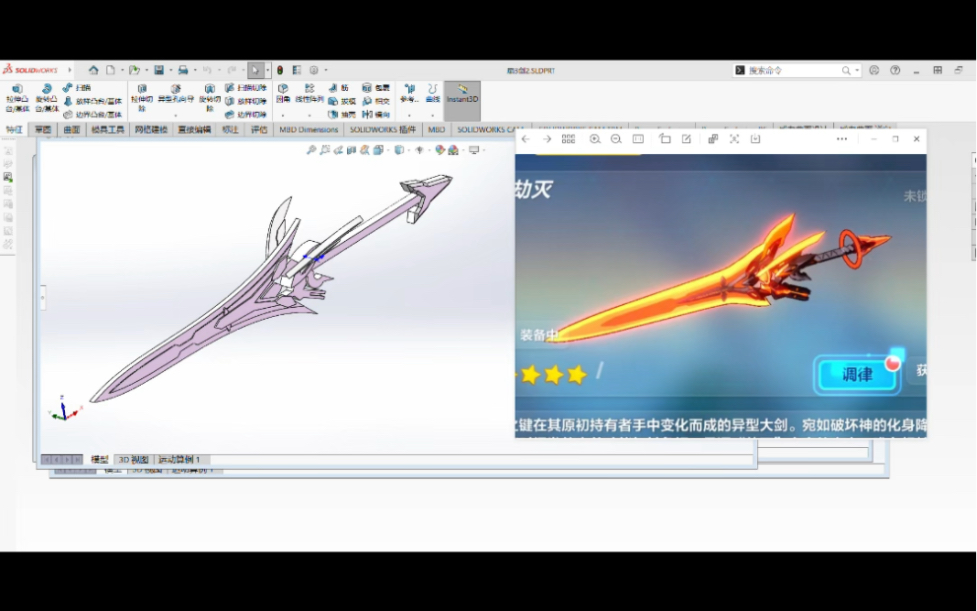Click the Print icon in quick toolbar

pyautogui.click(x=183, y=70)
